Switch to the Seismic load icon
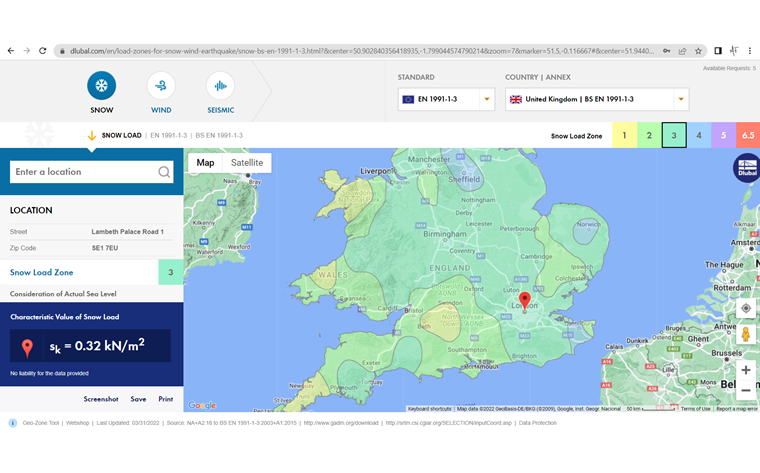This screenshot has height=473, width=760. tap(221, 86)
